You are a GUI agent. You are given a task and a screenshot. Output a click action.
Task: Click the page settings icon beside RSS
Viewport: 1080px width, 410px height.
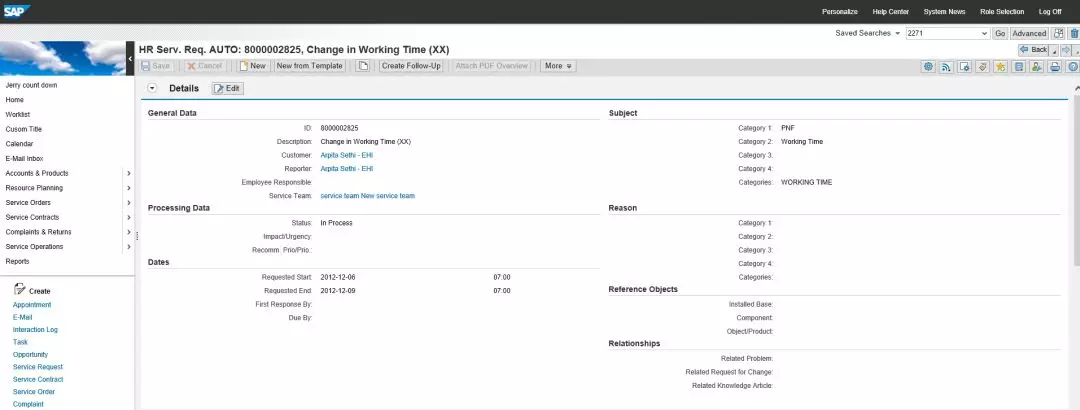pos(964,67)
